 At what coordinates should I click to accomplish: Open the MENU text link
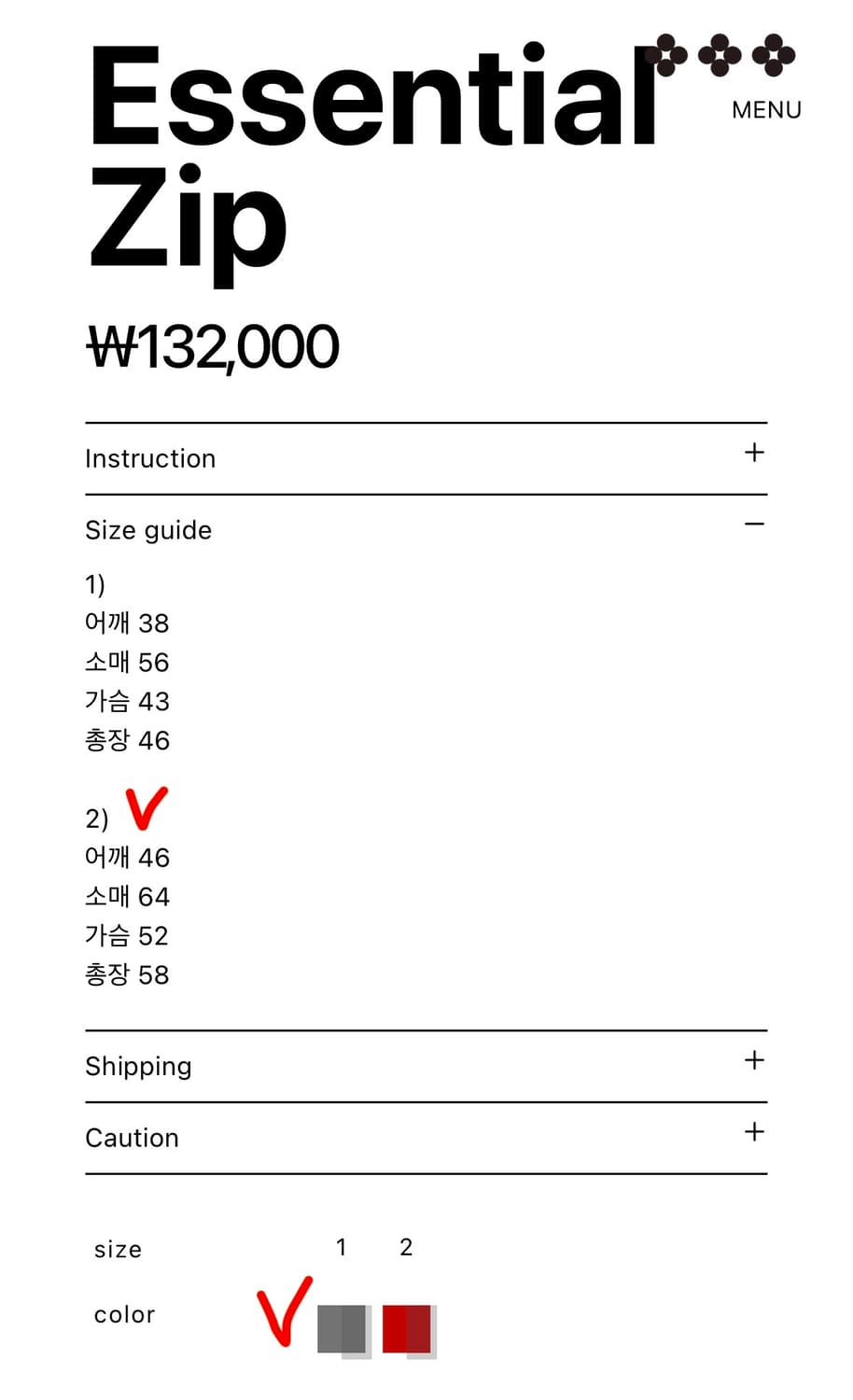click(766, 110)
